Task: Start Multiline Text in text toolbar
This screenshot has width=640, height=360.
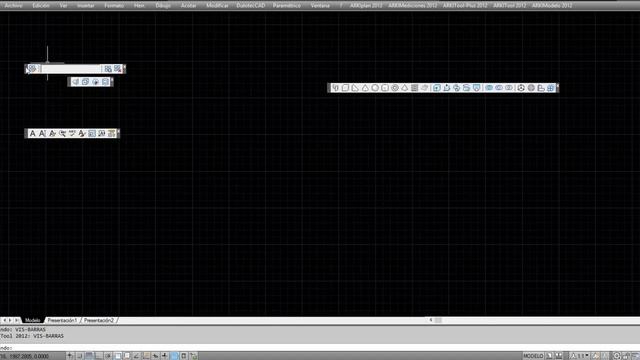Action: [x=33, y=133]
